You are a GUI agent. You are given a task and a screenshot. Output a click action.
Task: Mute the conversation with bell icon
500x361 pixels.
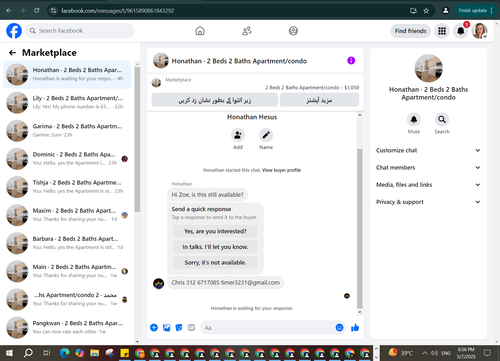[x=414, y=119]
